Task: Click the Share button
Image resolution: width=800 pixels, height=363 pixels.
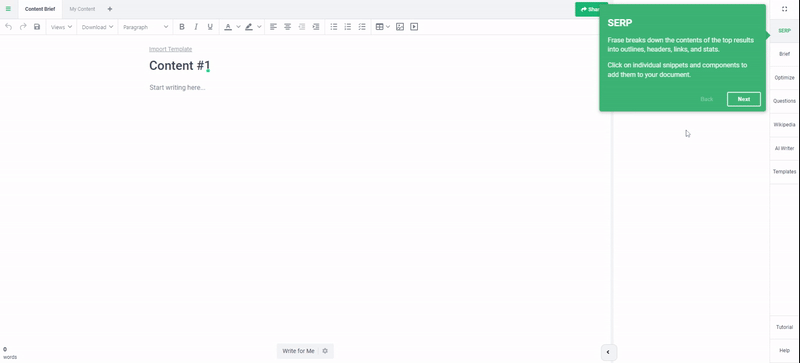Action: 588,9
